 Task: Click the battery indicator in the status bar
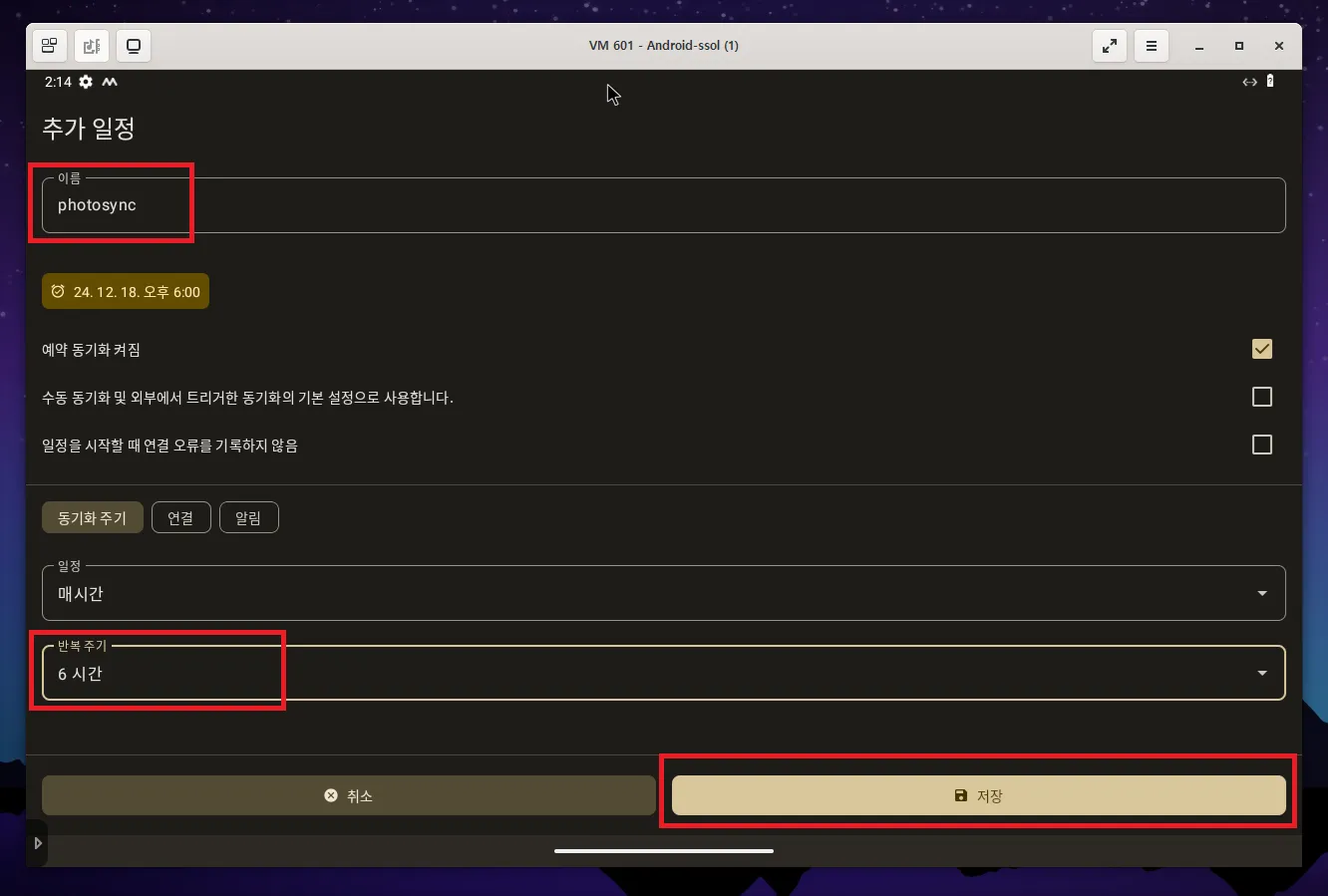point(1270,81)
